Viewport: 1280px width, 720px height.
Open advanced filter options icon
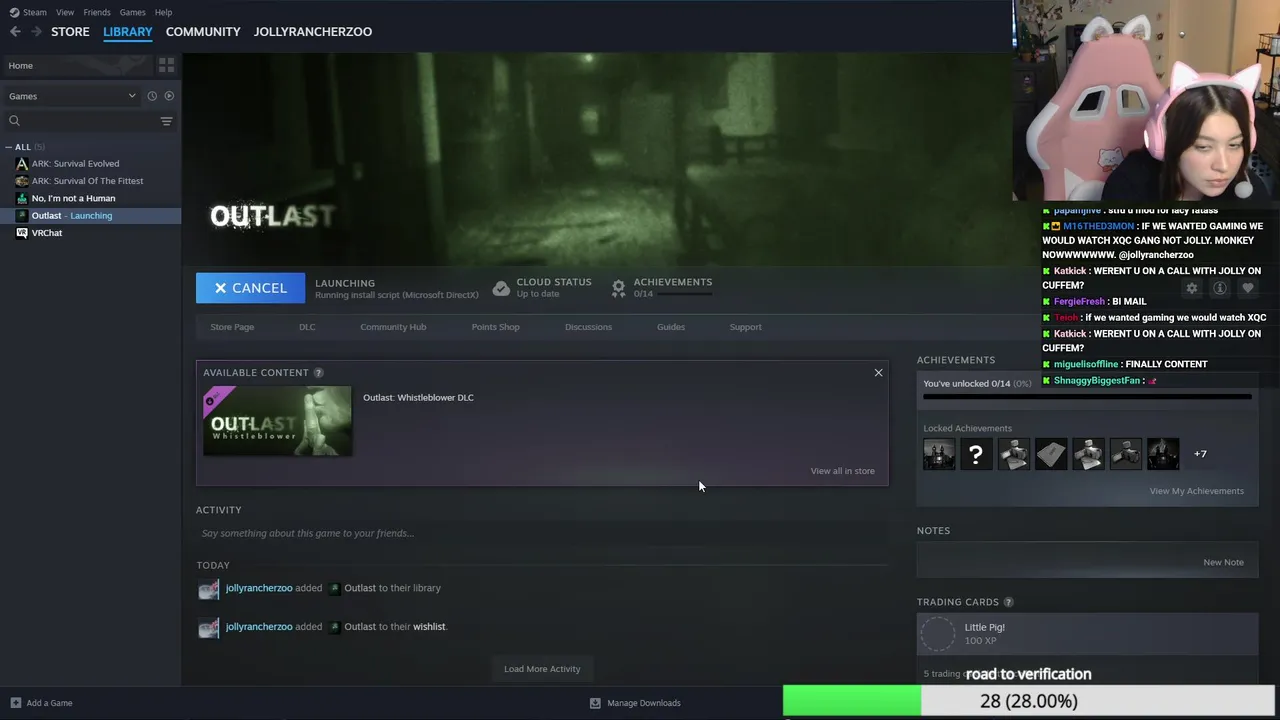coord(167,121)
